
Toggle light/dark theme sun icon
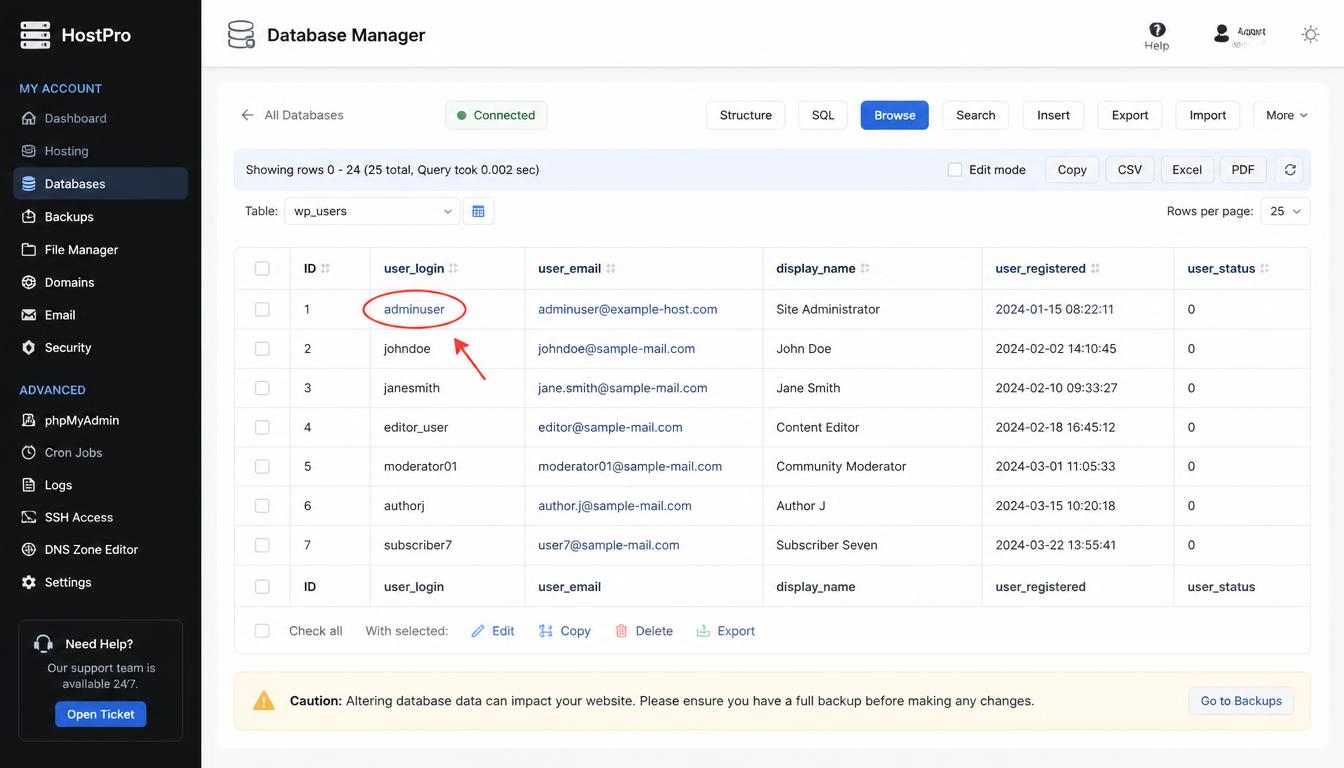[x=1310, y=35]
